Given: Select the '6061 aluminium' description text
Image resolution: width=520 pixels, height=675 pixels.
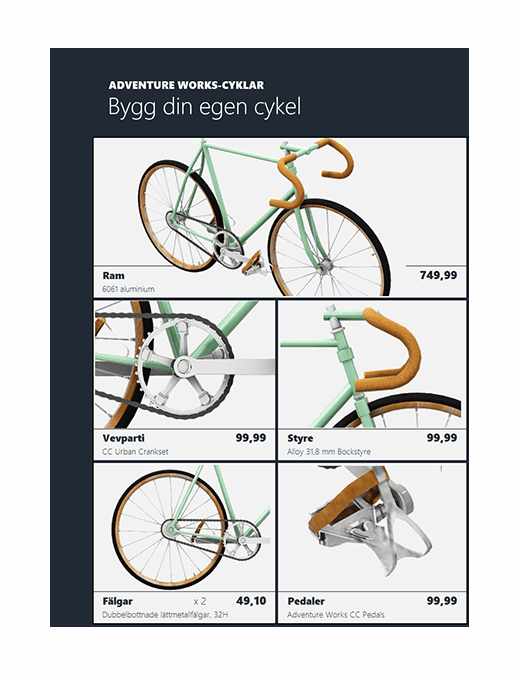Looking at the screenshot, I should 128,289.
